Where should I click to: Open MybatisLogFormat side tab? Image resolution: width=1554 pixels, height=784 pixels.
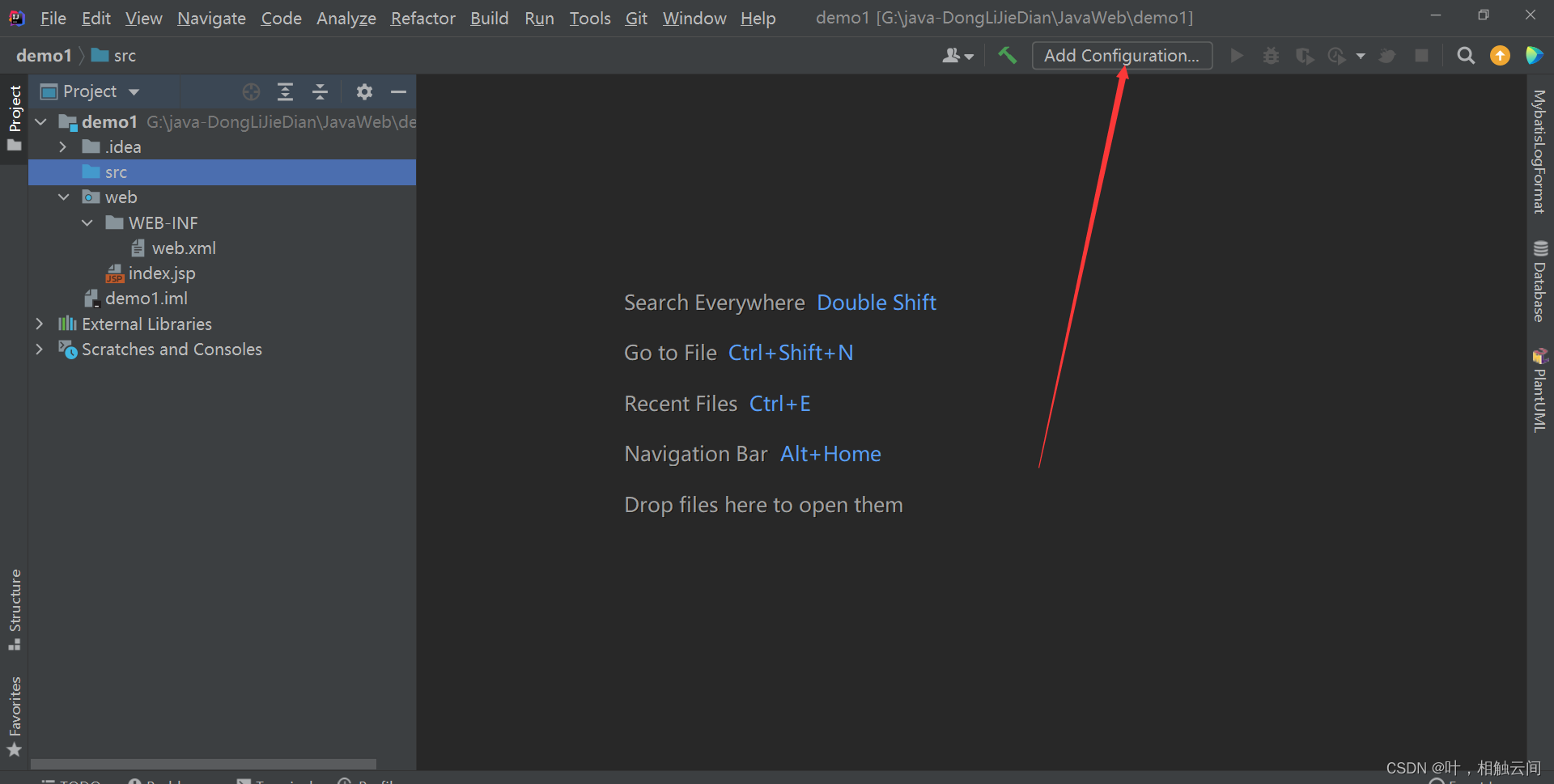pos(1539,151)
